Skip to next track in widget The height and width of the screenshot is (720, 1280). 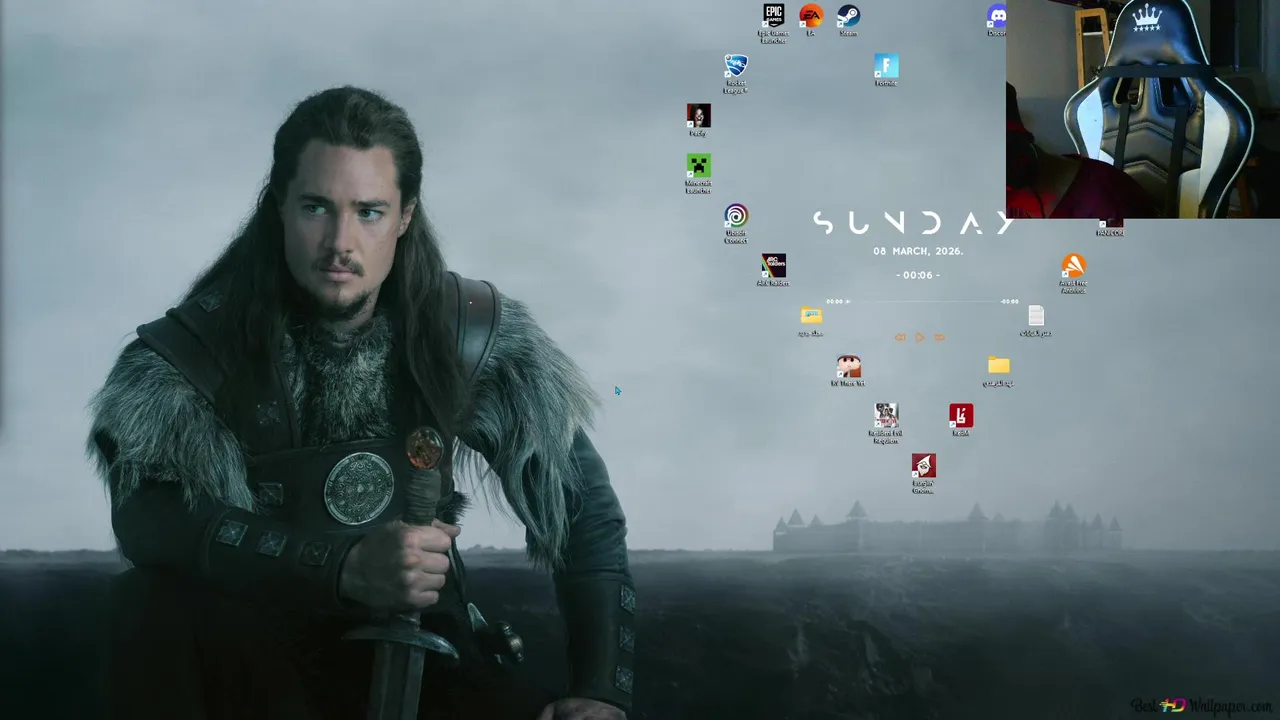click(939, 337)
